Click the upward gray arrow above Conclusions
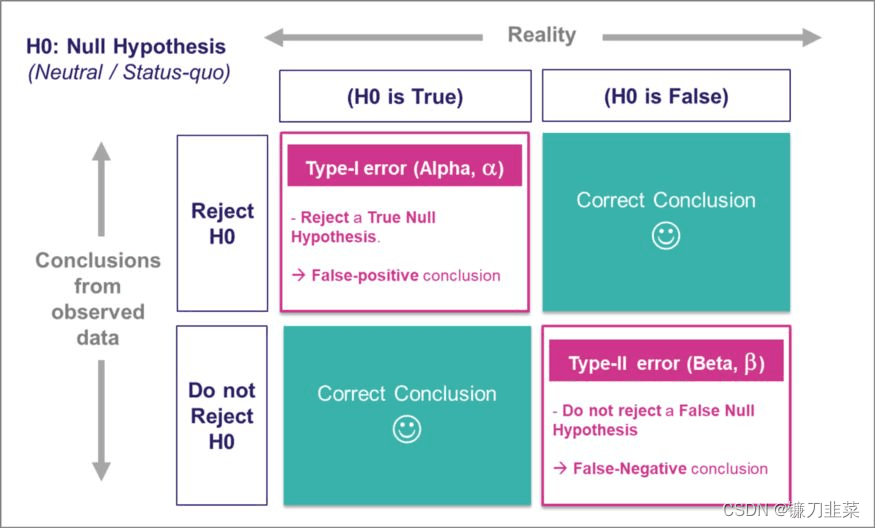875x528 pixels. [x=101, y=189]
